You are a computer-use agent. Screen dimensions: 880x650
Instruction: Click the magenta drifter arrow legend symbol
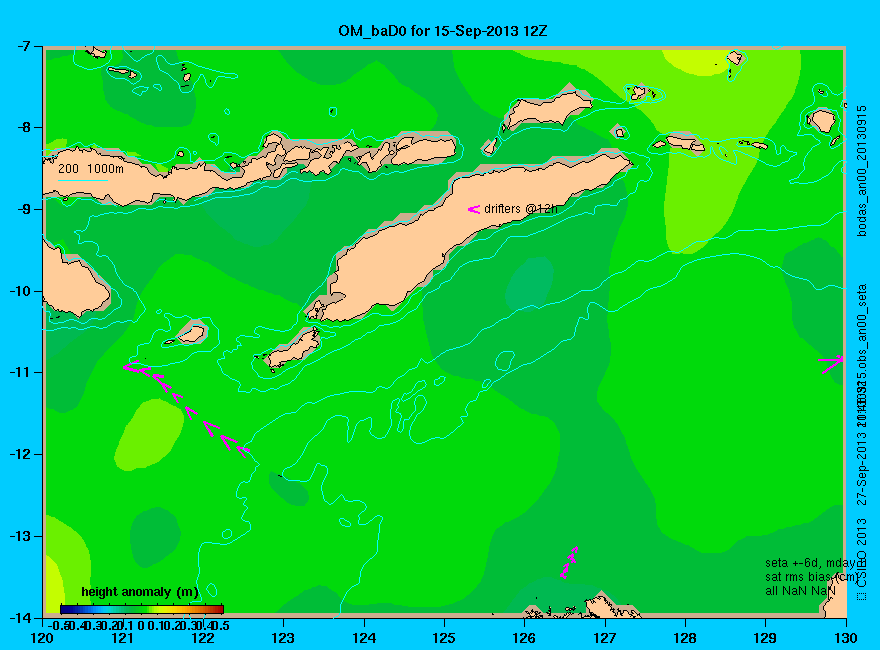click(474, 209)
